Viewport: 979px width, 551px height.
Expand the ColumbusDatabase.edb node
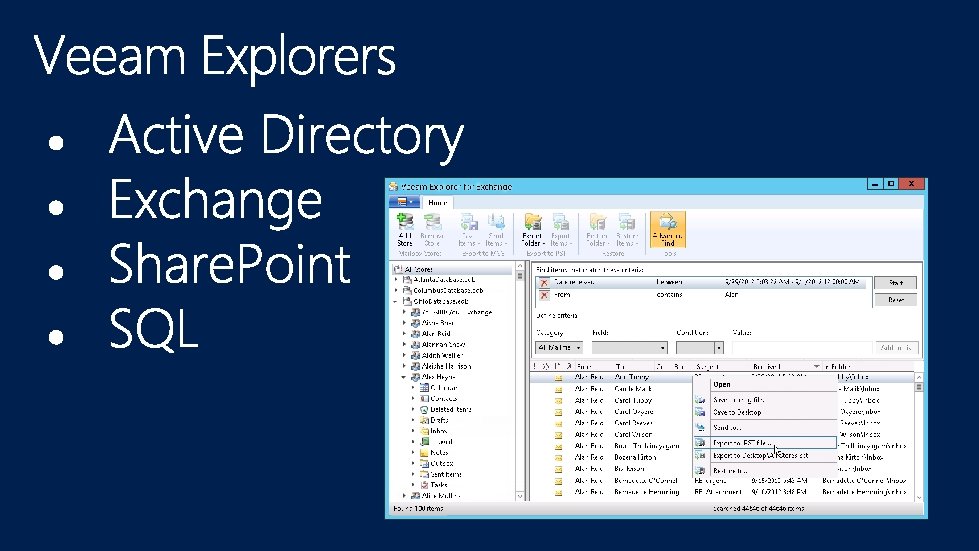396,291
